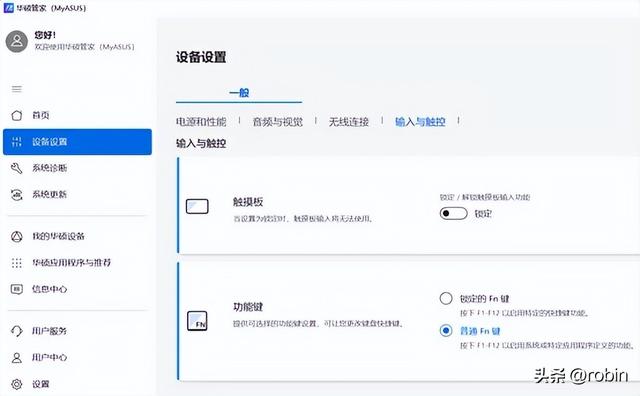Switch to the 一般 tab
640x396 pixels.
[239, 93]
